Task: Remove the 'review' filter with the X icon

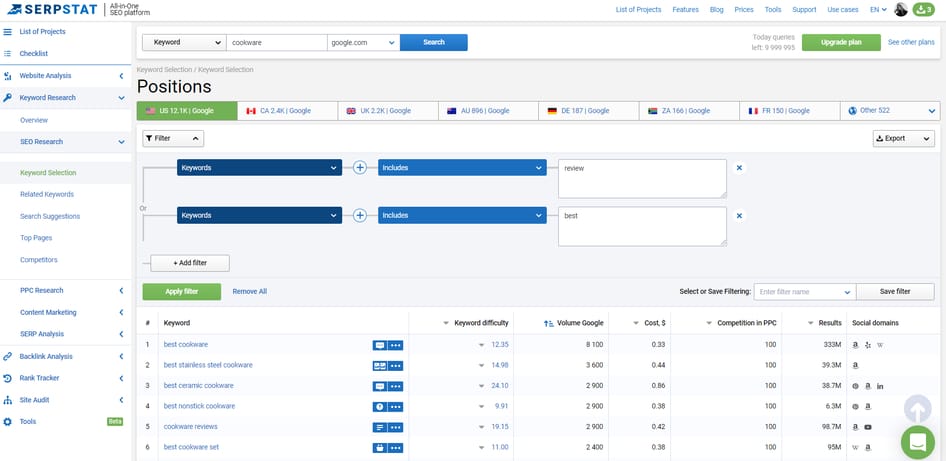Action: pos(739,168)
